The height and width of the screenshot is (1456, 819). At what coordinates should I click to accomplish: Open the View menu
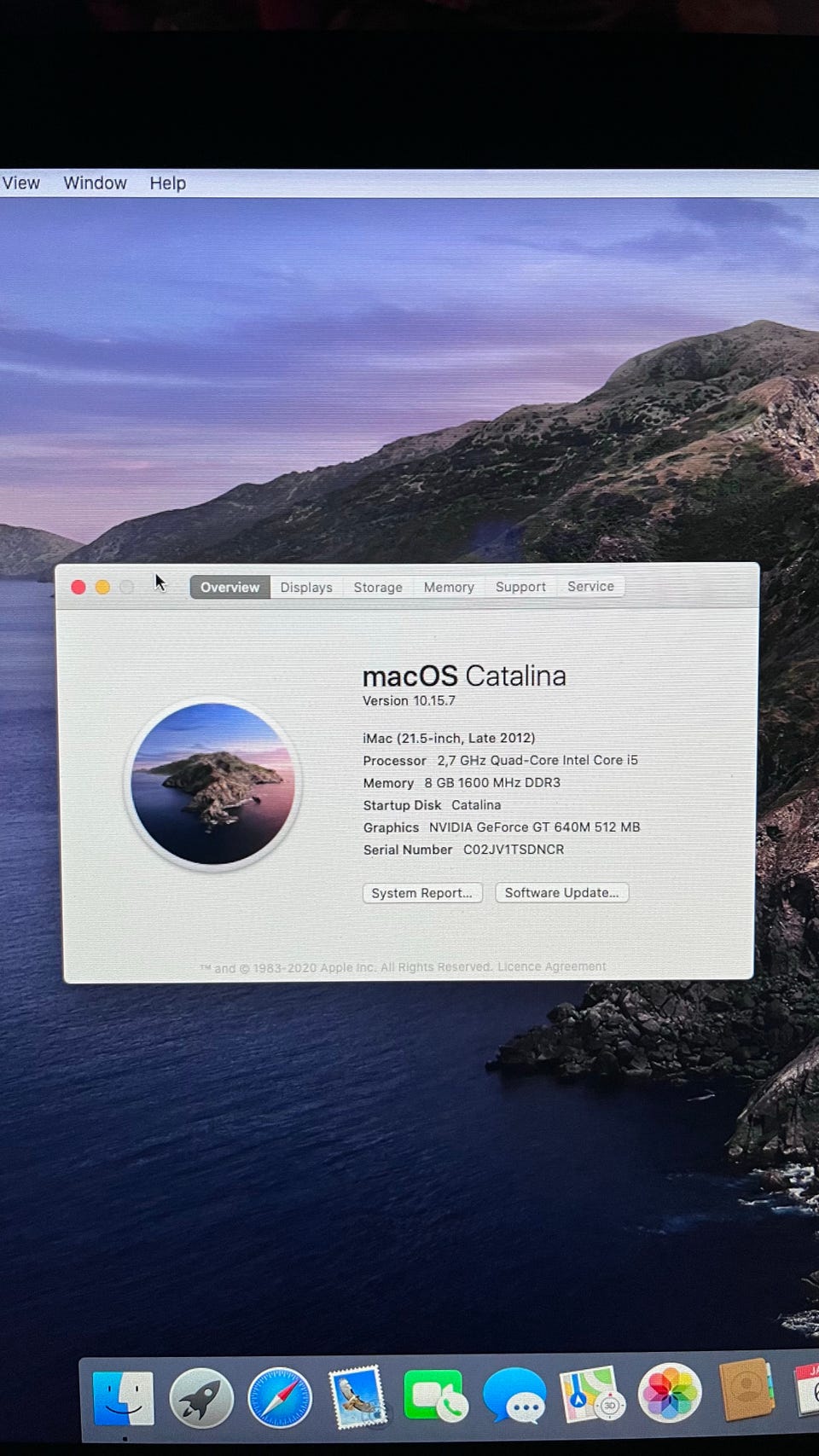click(x=20, y=183)
